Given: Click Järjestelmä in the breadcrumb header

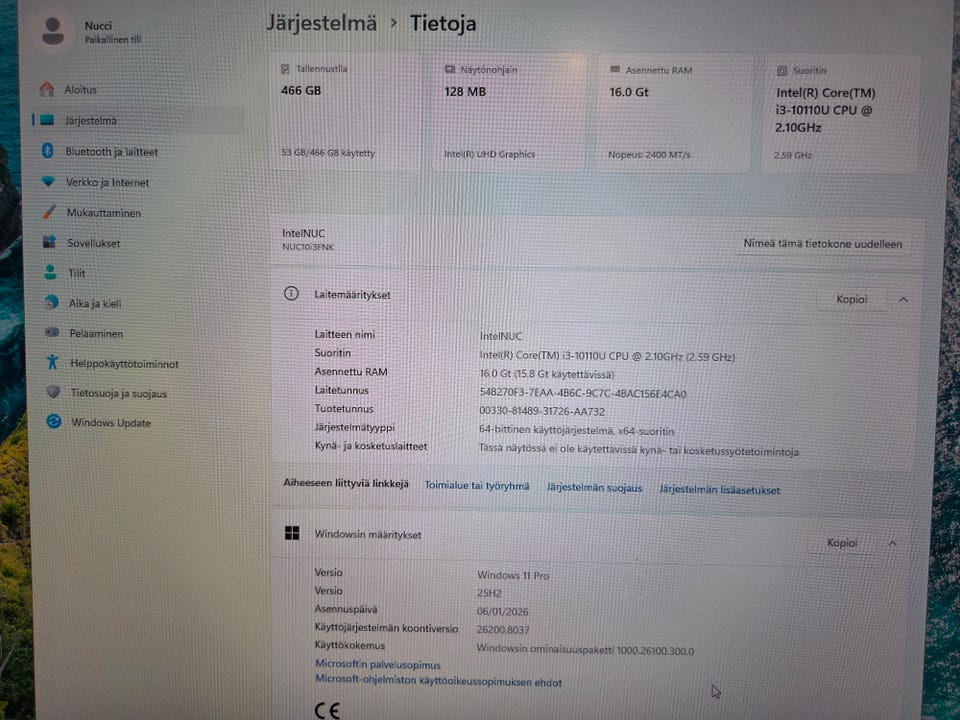Looking at the screenshot, I should coord(321,24).
